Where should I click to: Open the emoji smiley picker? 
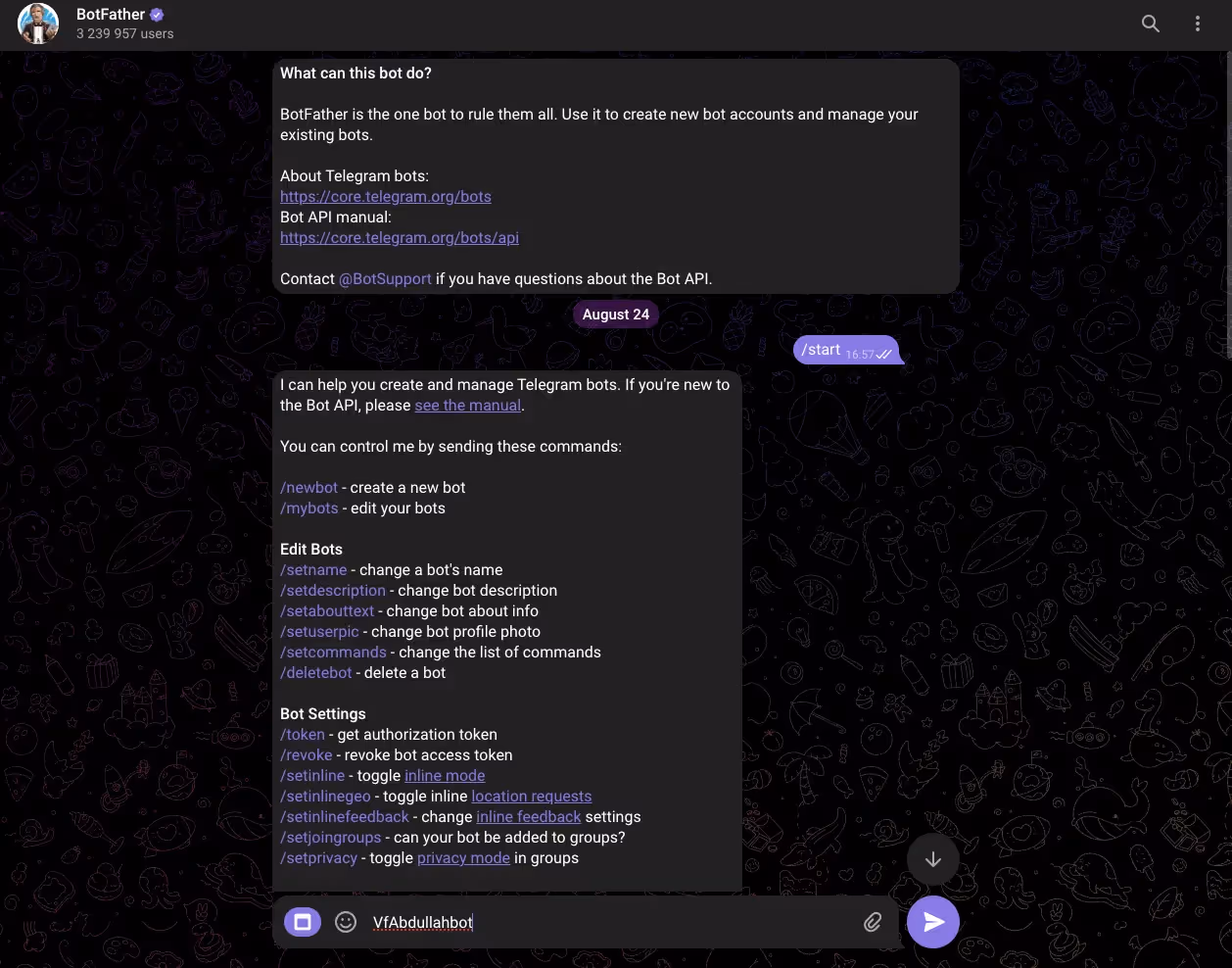(346, 922)
